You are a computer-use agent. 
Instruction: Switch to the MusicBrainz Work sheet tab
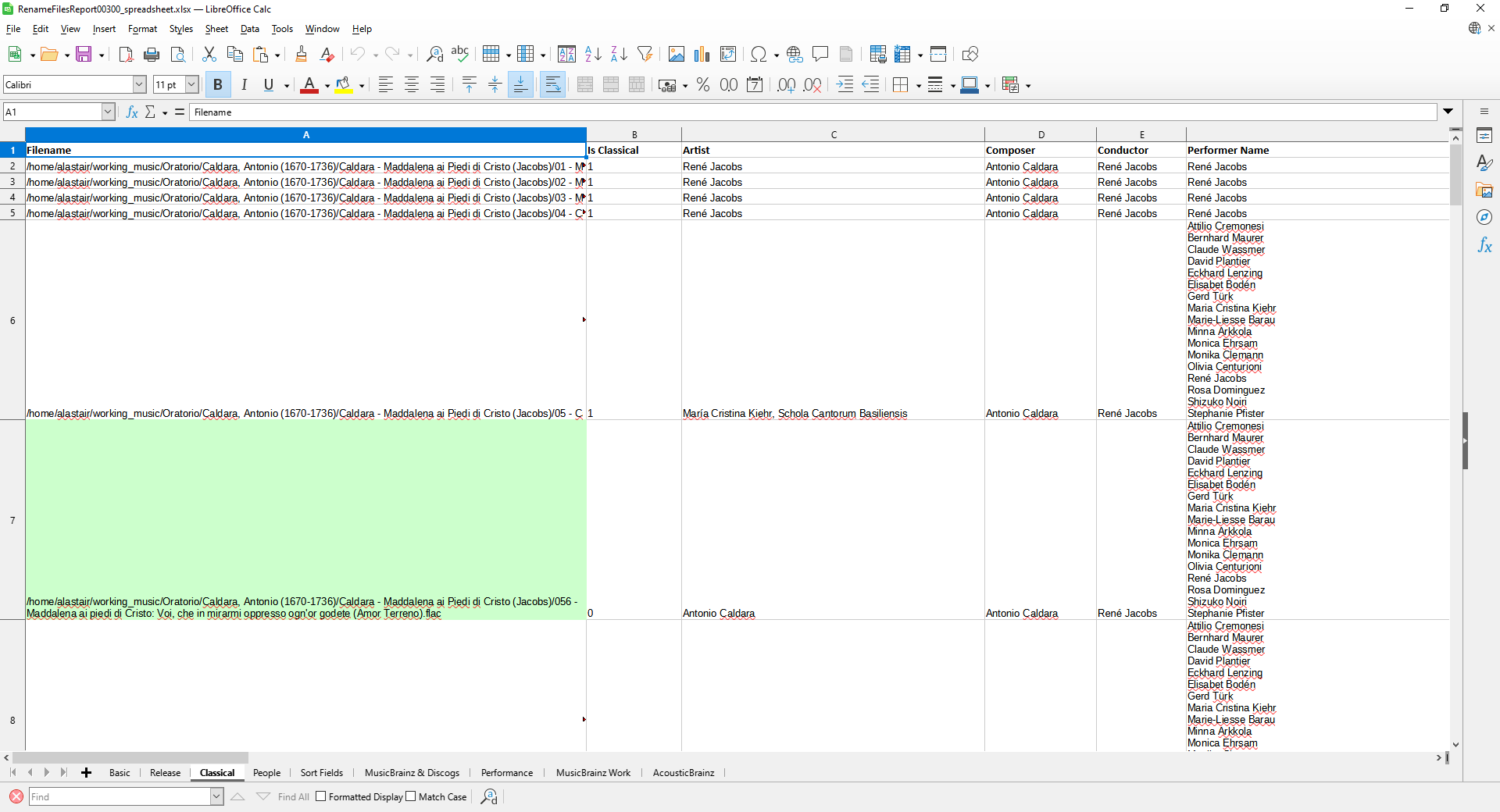593,773
